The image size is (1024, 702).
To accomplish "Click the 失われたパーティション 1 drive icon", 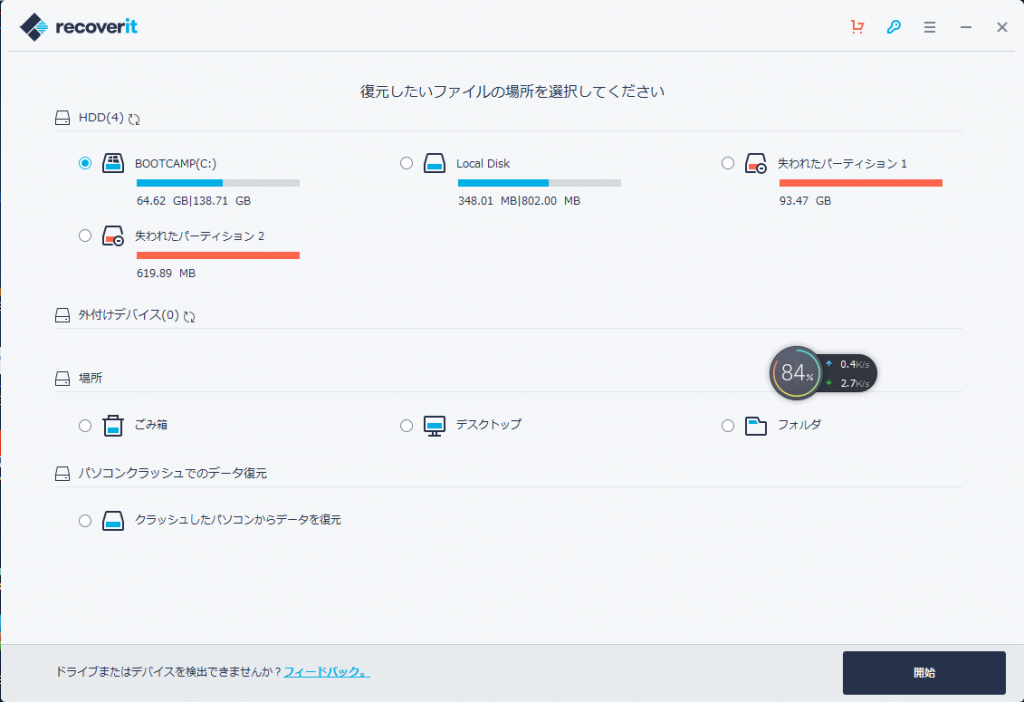I will click(756, 163).
